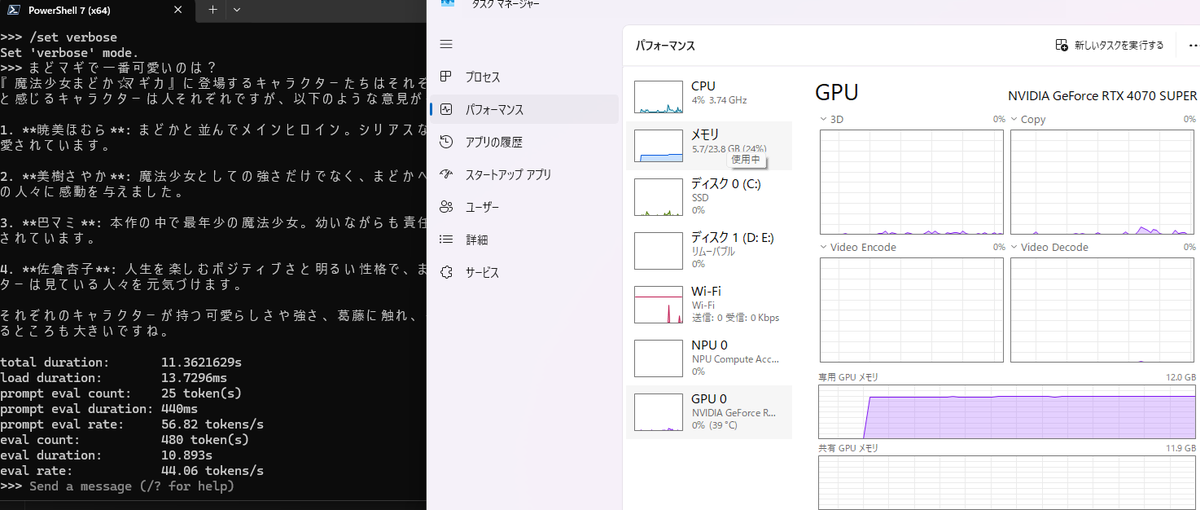Click NVIDIA GeForce RTX 4070 SUPER label
Screen dimensions: 1200x510
1102,95
